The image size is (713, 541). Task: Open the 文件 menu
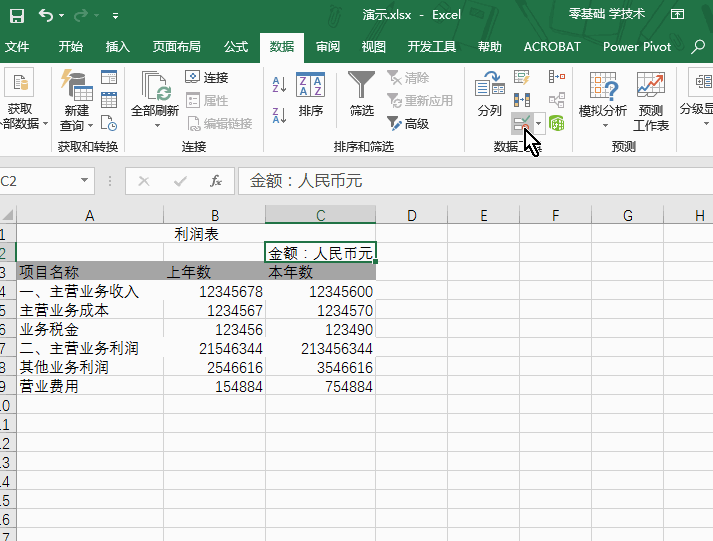[x=17, y=46]
